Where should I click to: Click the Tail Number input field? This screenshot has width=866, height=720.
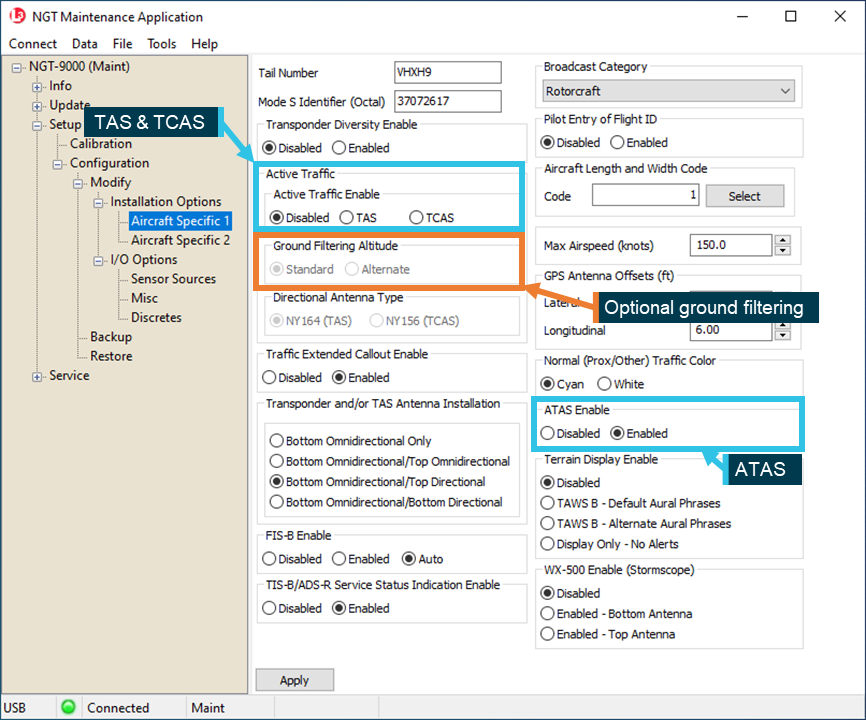click(x=447, y=73)
